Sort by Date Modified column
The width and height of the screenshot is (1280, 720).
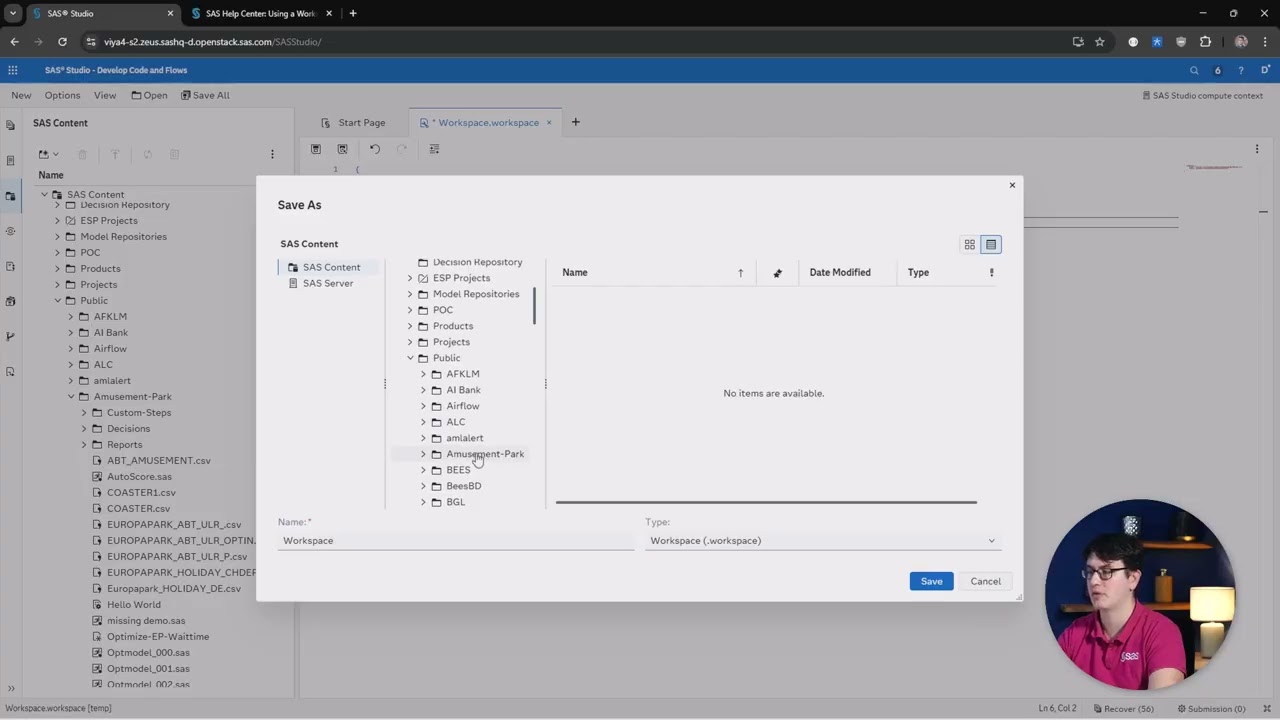840,272
